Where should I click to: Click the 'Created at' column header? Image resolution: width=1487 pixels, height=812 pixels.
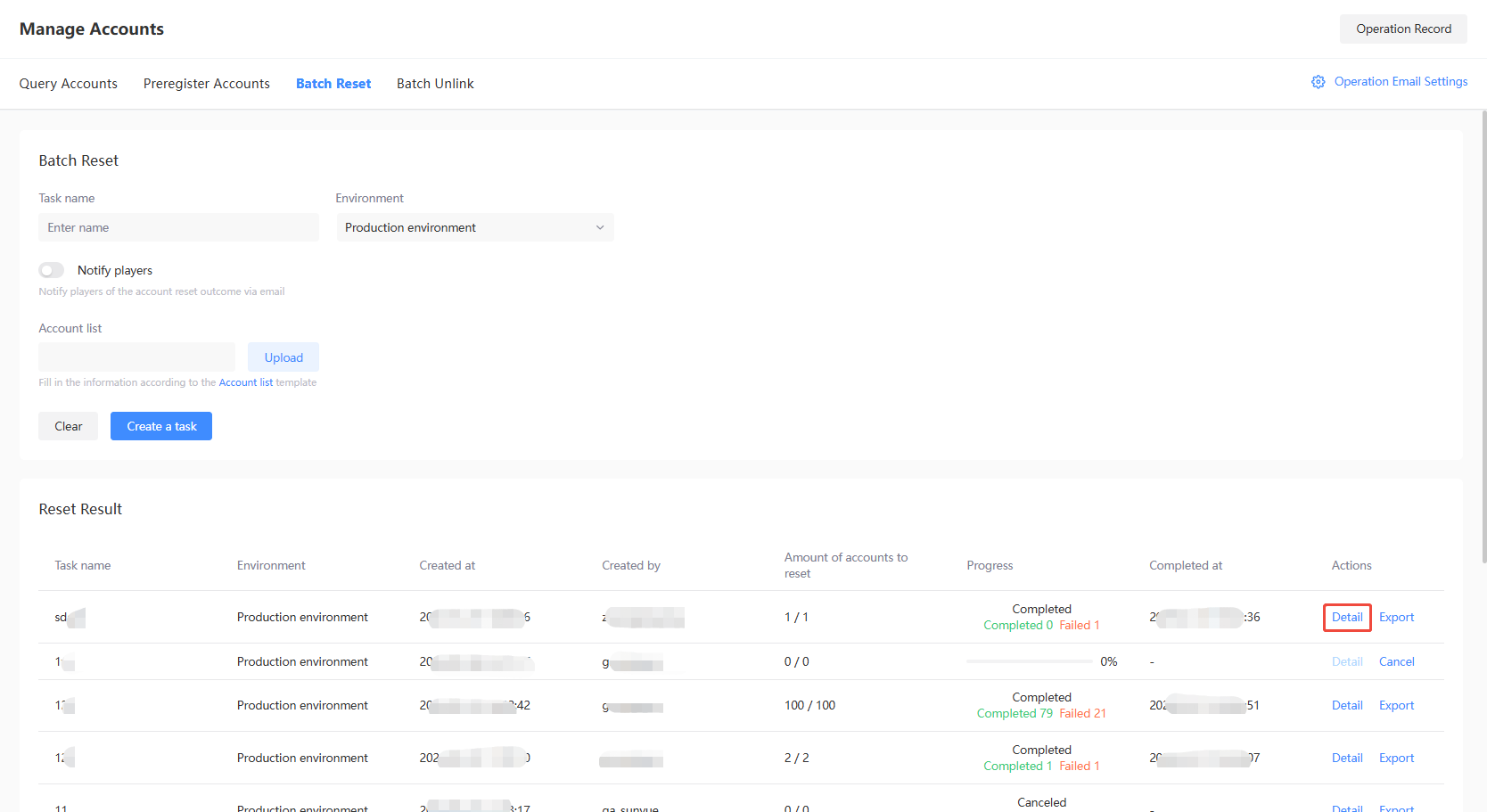(x=448, y=565)
